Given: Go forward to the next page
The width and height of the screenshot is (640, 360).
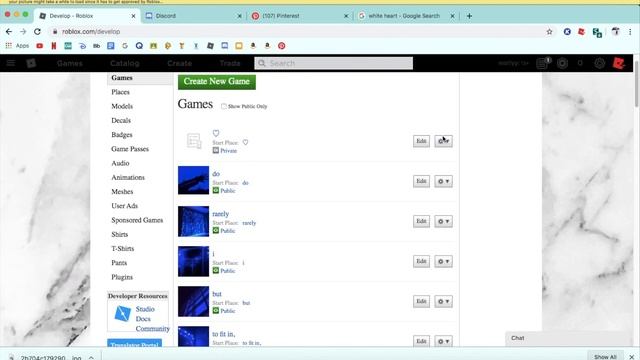Looking at the screenshot, I should tap(23, 31).
